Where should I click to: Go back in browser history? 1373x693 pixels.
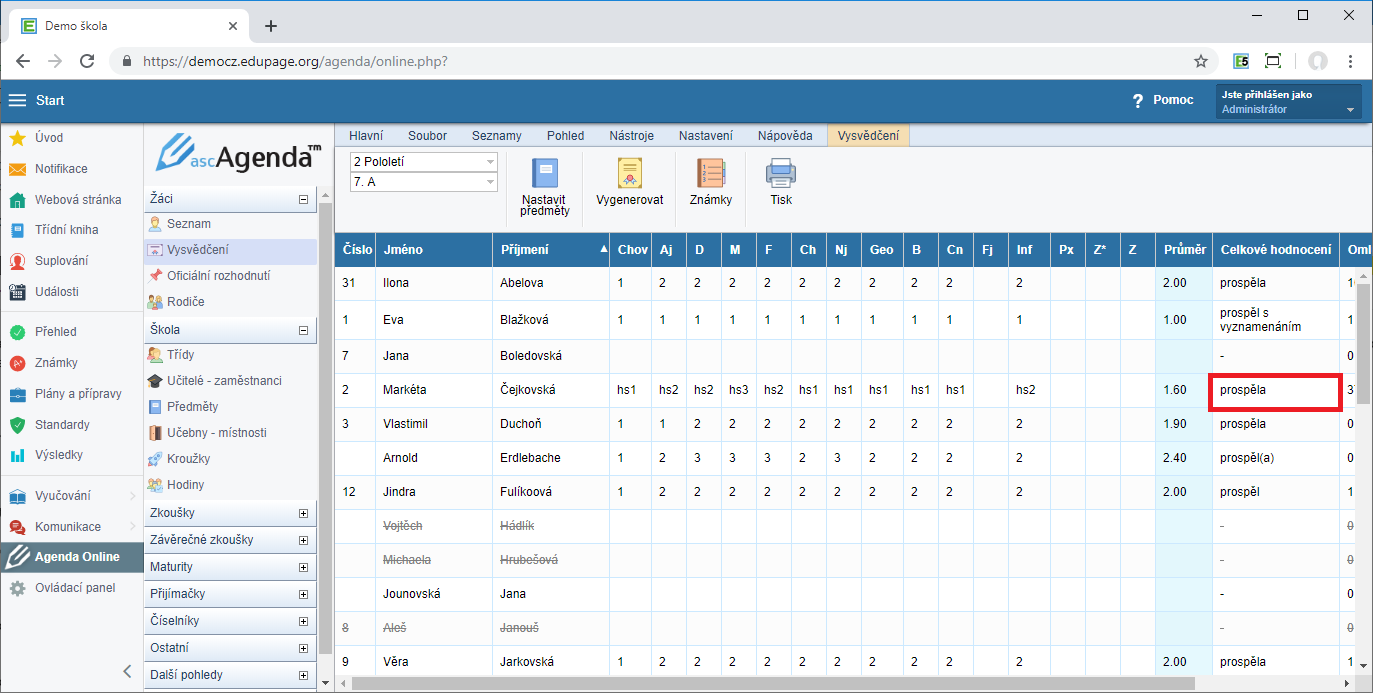[23, 61]
